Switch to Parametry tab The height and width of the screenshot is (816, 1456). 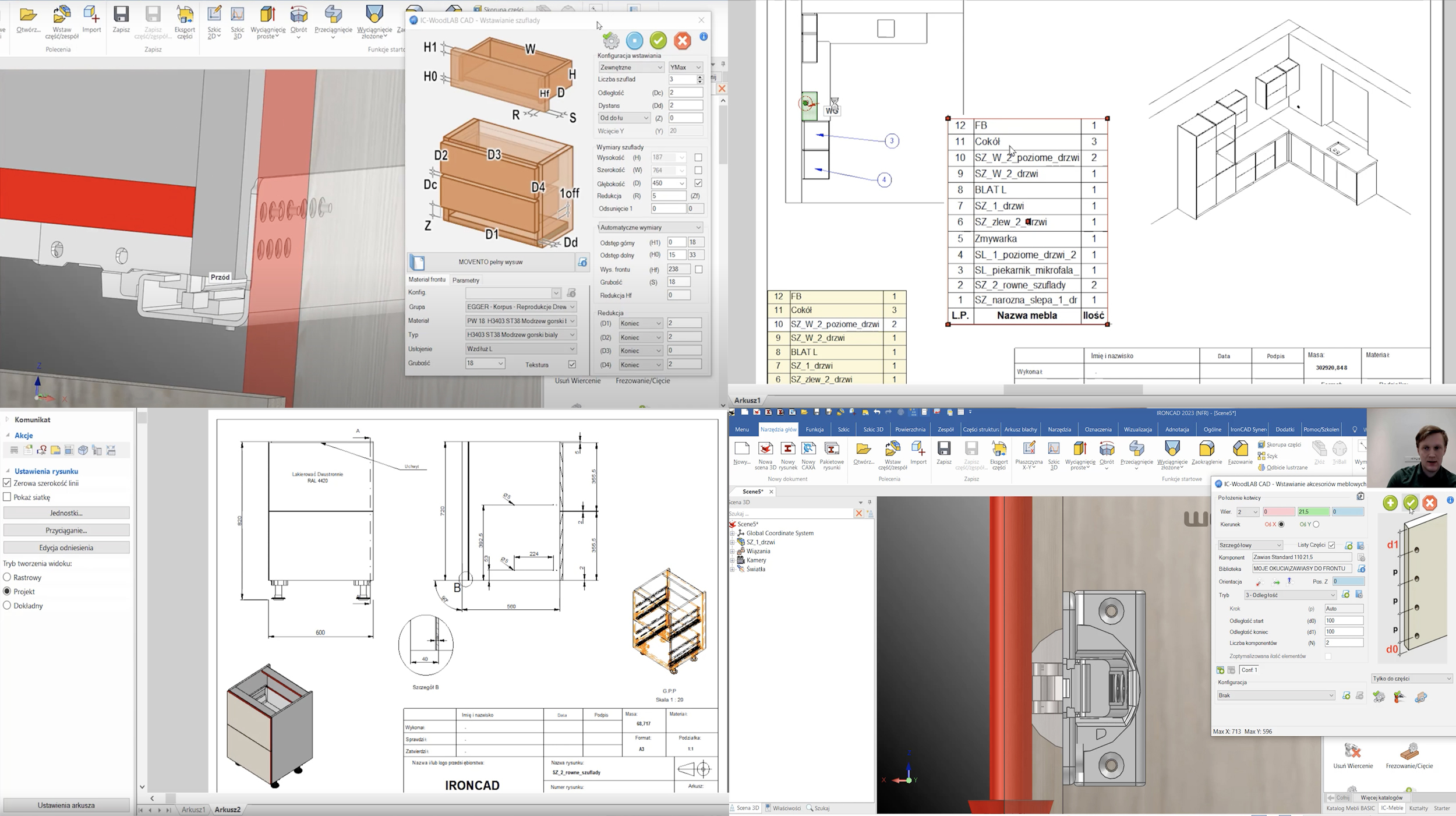point(466,281)
